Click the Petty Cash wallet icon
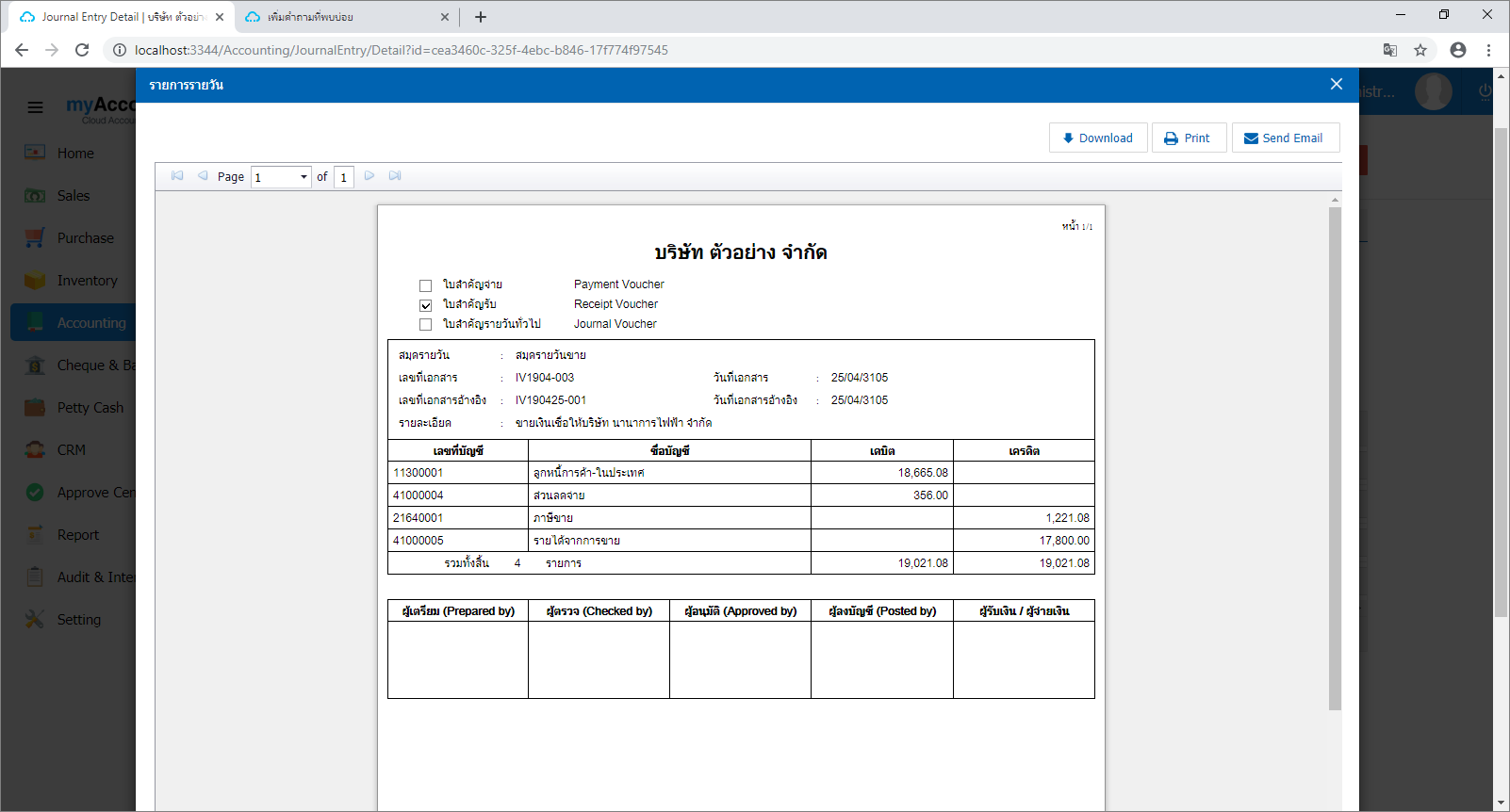The width and height of the screenshot is (1510, 812). (35, 407)
